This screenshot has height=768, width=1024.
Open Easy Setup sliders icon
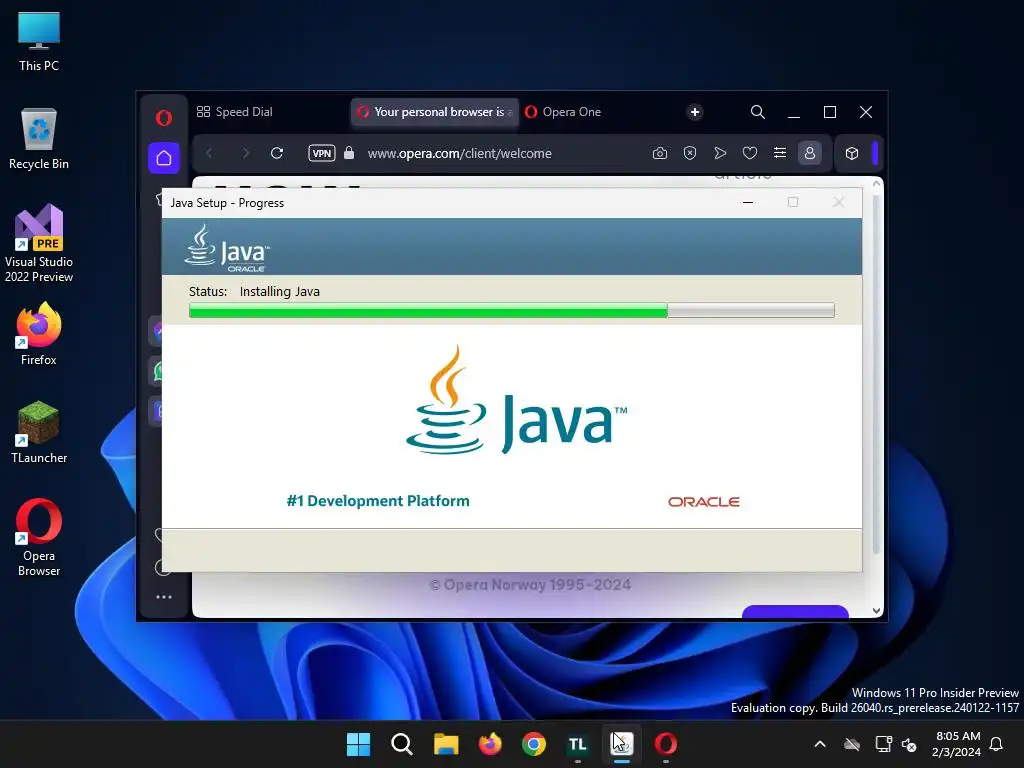pos(780,153)
